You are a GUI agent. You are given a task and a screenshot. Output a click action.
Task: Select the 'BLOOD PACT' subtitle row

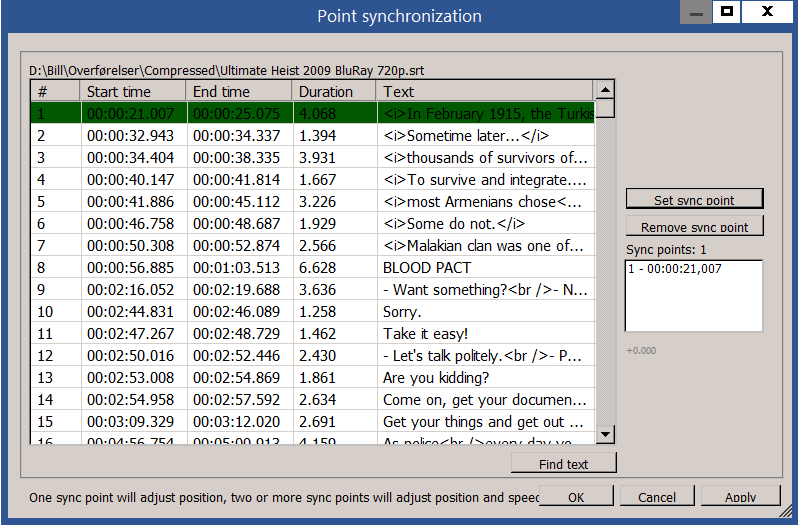tap(312, 268)
